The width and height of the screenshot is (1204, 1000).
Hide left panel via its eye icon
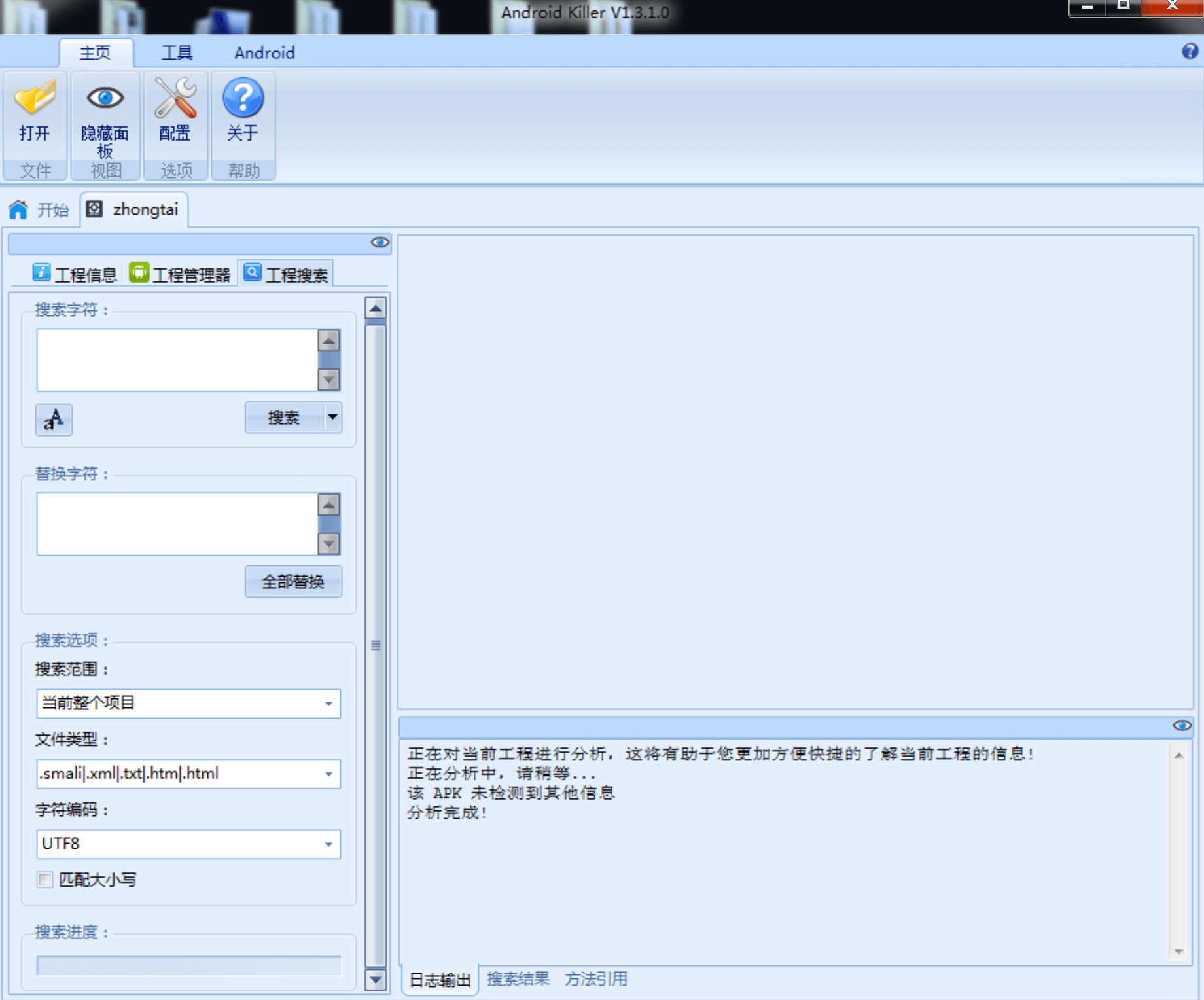coord(380,242)
